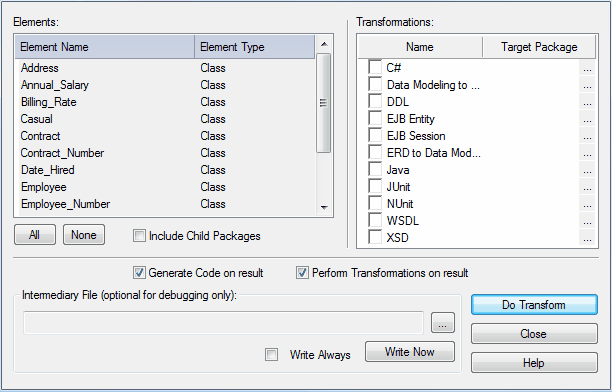Browse target package for WSDL
The height and width of the screenshot is (392, 612).
(587, 221)
